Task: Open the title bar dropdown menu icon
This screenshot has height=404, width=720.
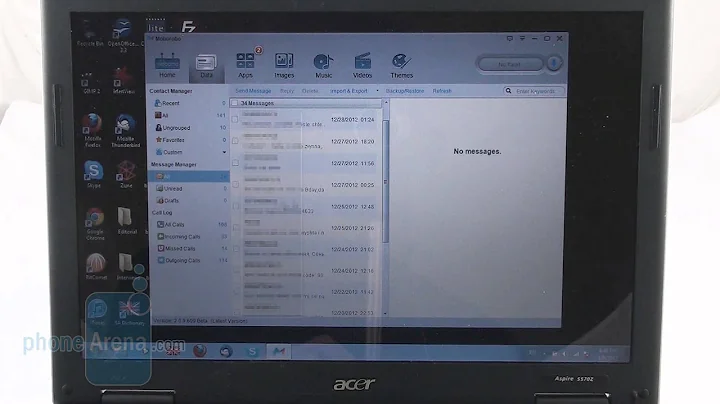Action: pos(522,39)
